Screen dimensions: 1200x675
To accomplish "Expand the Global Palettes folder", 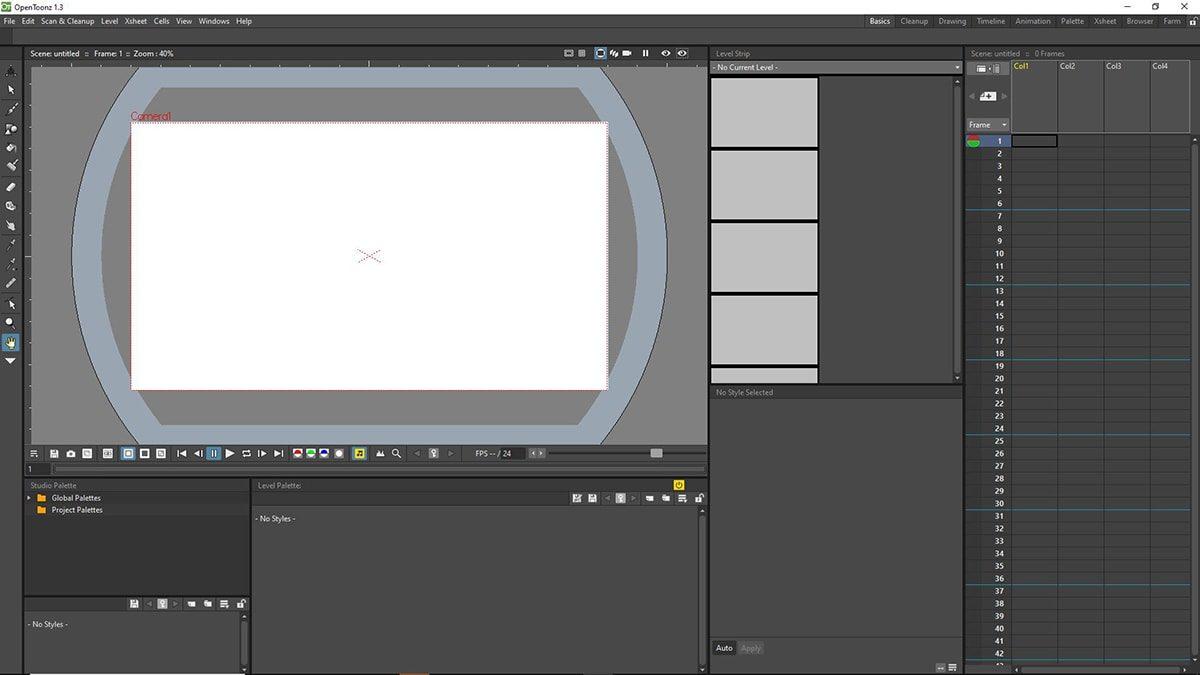I will point(31,497).
